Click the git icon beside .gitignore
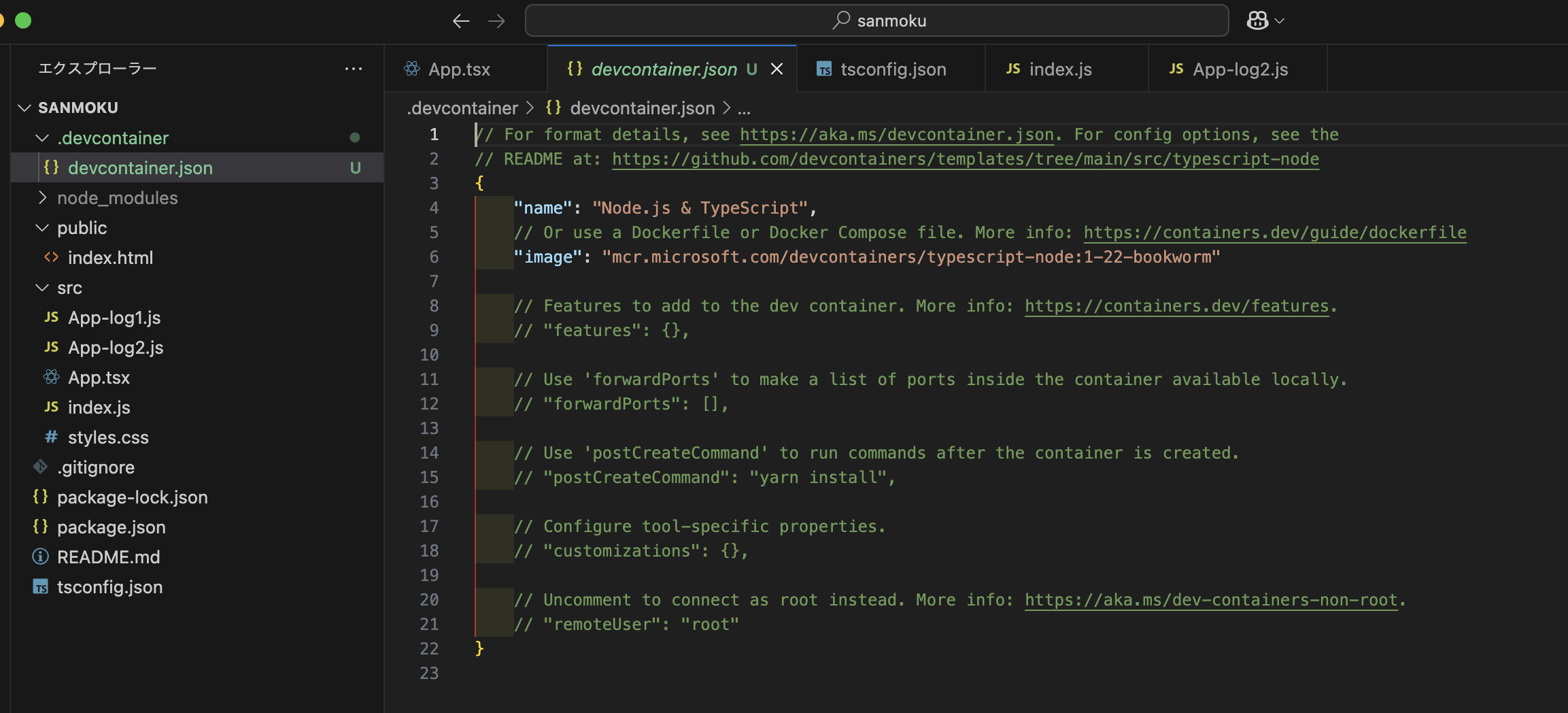1568x713 pixels. coord(39,467)
